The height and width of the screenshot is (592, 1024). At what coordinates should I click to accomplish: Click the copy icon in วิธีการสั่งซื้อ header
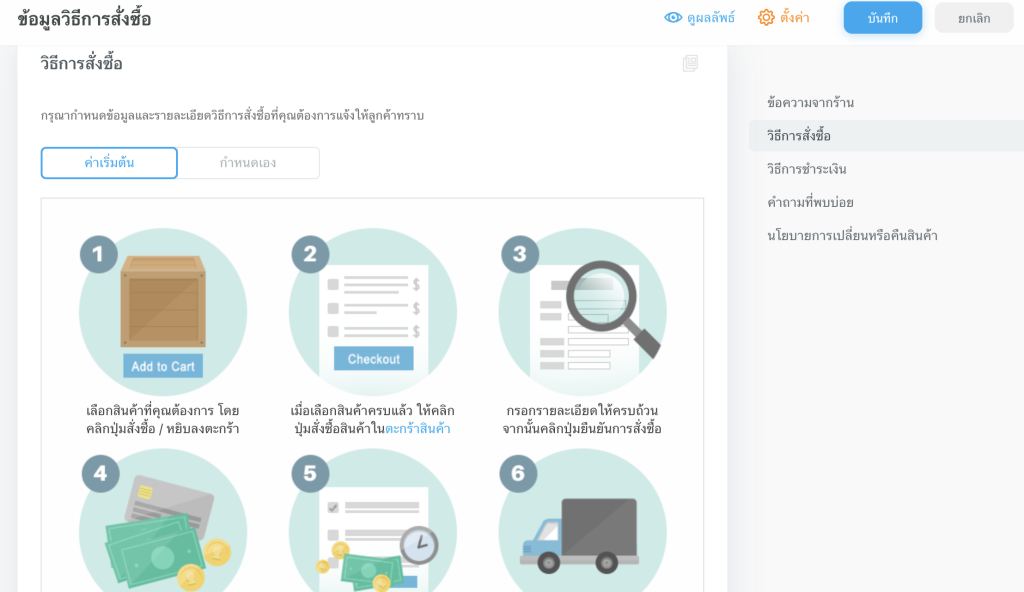point(690,64)
